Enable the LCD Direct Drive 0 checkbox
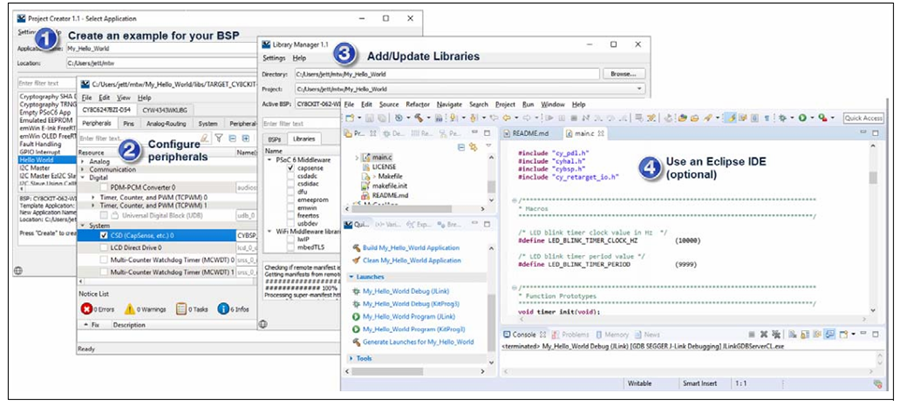The width and height of the screenshot is (900, 406). (x=104, y=248)
